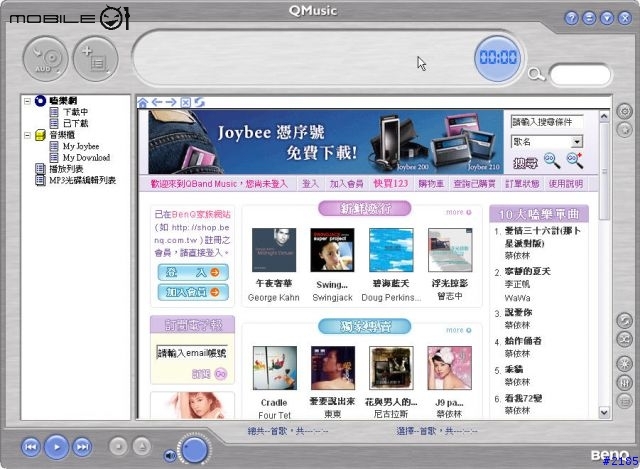The width and height of the screenshot is (640, 469).
Task: Select 下載中 in the tree
Action: pyautogui.click(x=76, y=112)
